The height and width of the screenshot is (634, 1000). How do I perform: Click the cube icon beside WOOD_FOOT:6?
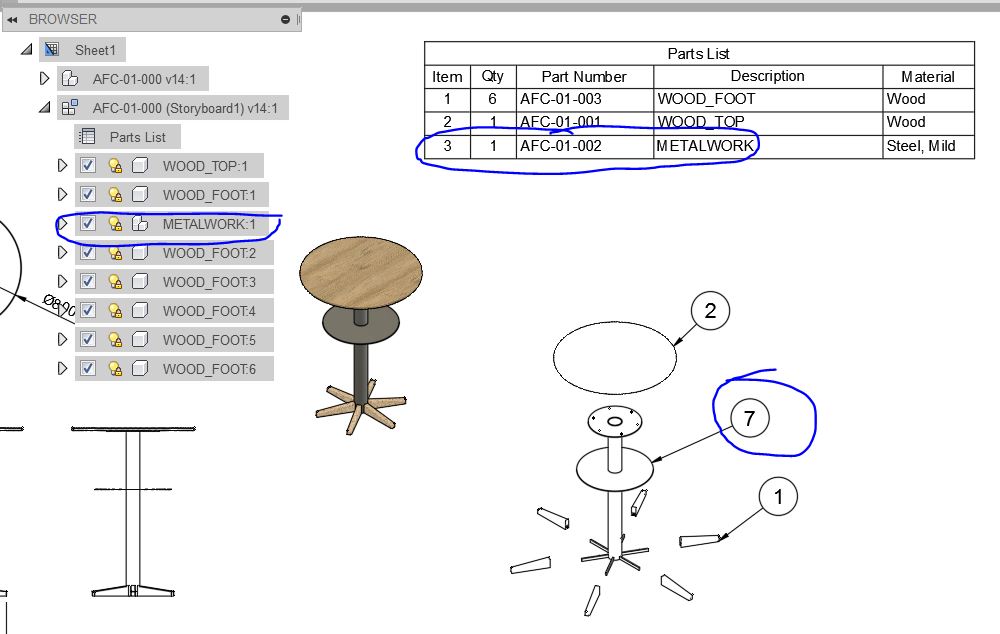click(x=139, y=369)
